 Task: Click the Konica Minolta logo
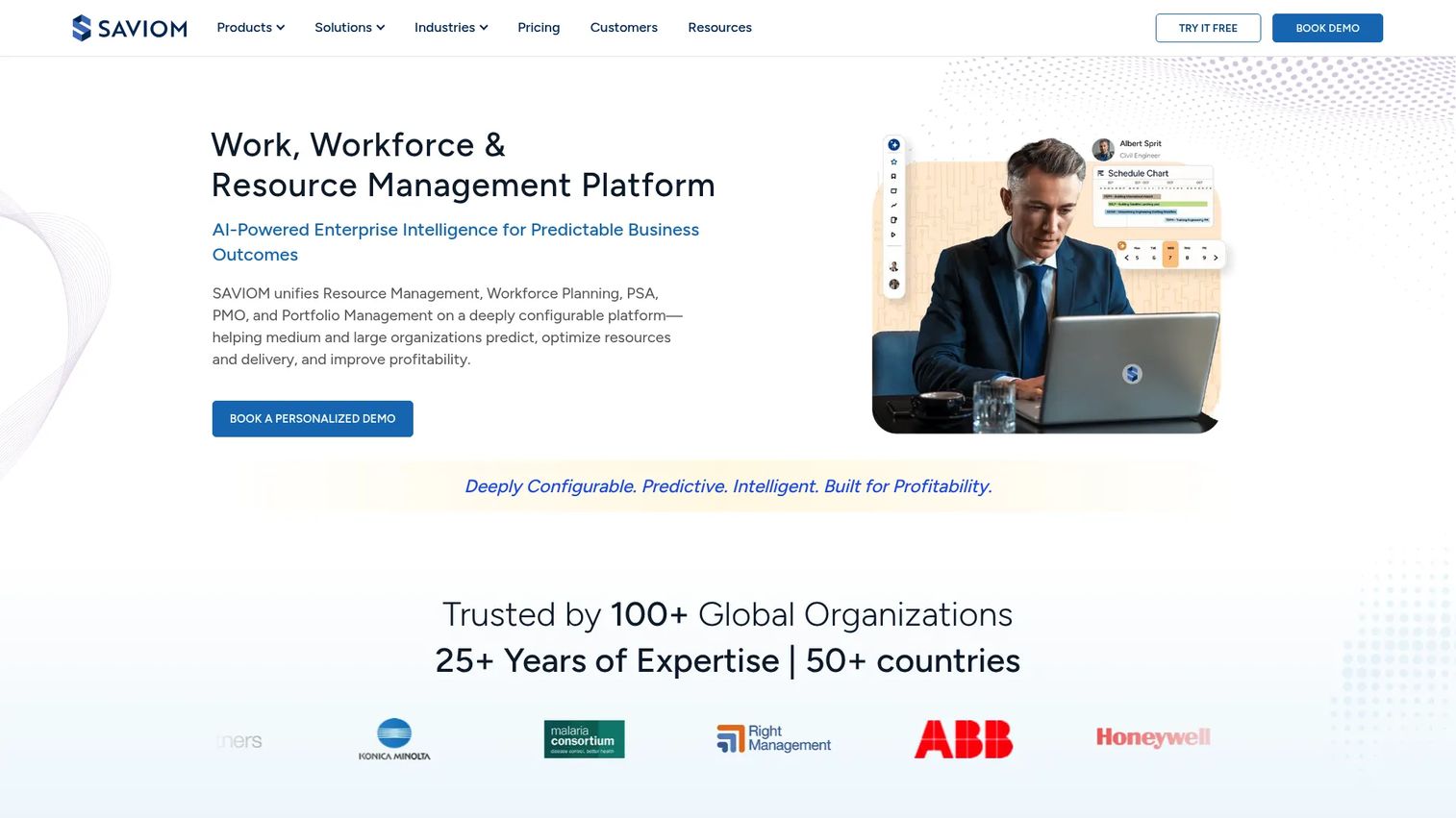click(x=394, y=739)
